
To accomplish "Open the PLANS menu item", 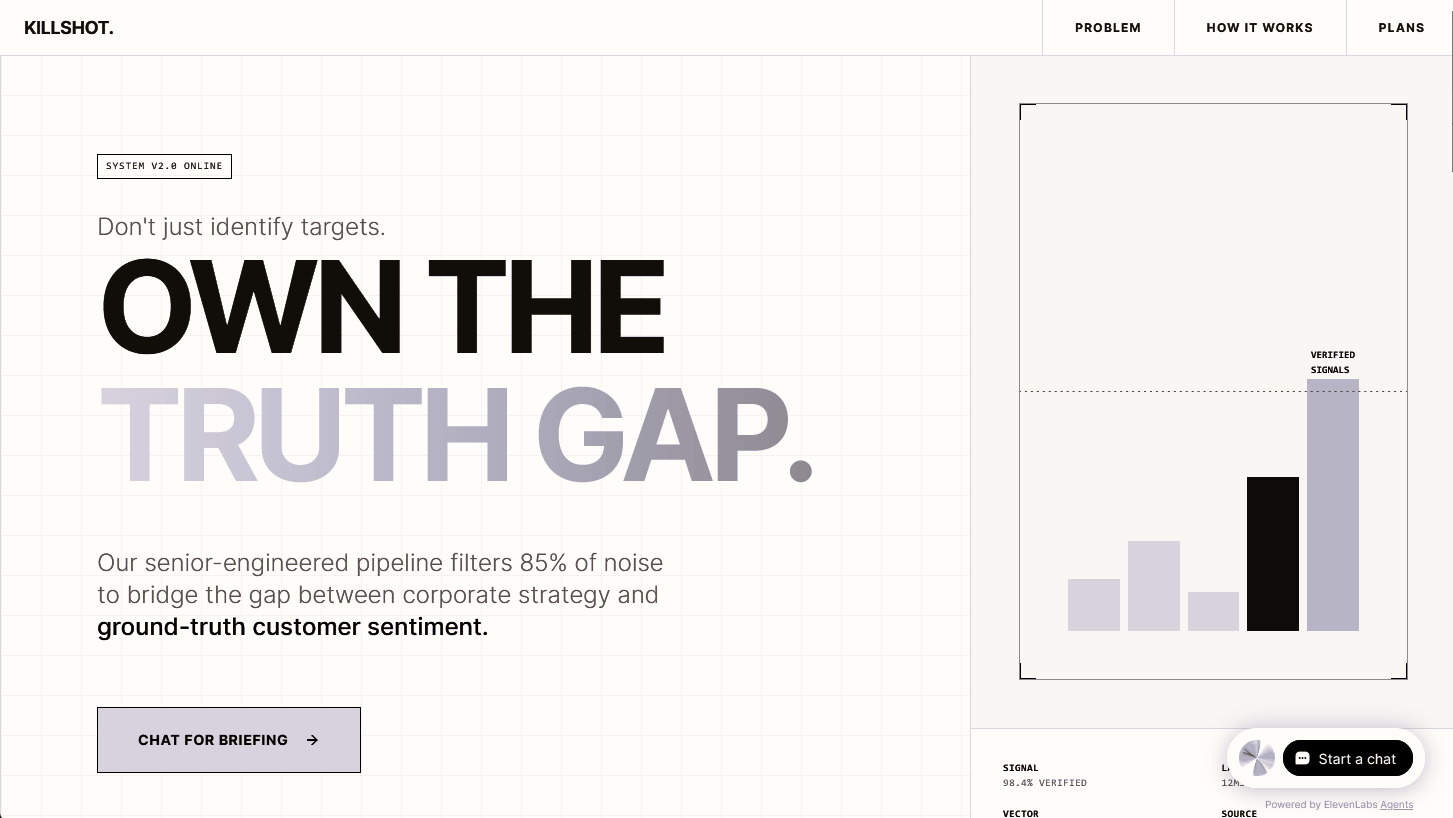I will (1401, 27).
